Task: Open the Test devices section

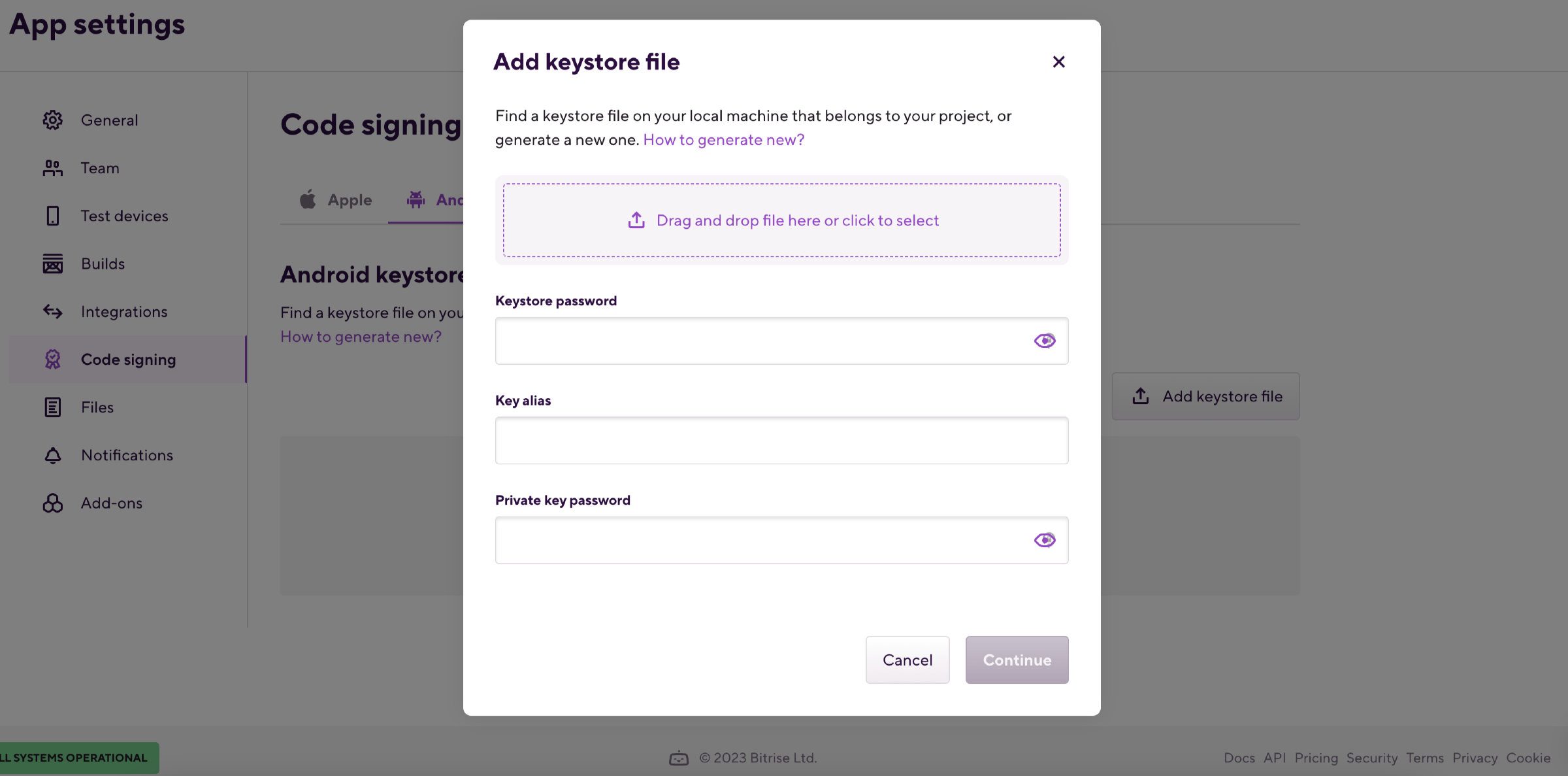Action: click(124, 216)
